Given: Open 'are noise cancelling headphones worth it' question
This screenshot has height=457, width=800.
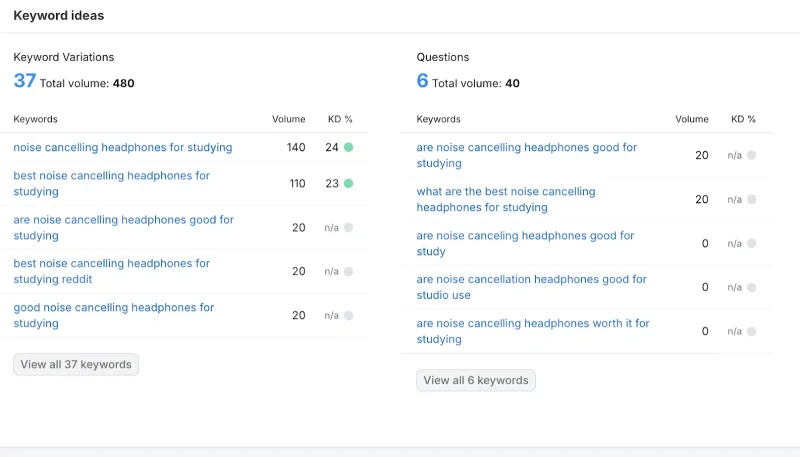Looking at the screenshot, I should (533, 331).
